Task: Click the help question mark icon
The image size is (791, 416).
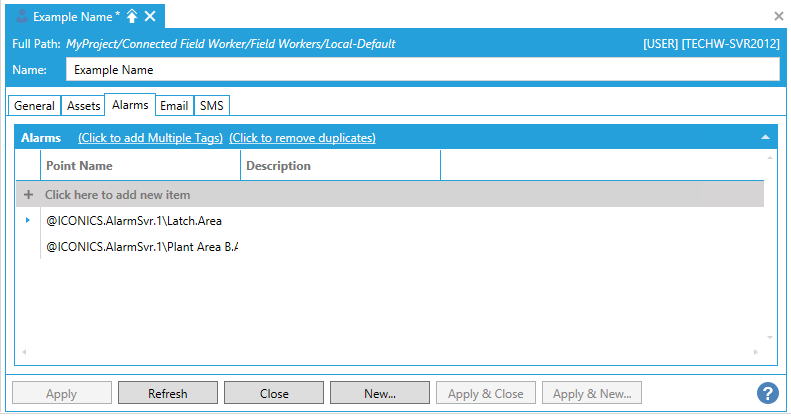Action: (768, 393)
